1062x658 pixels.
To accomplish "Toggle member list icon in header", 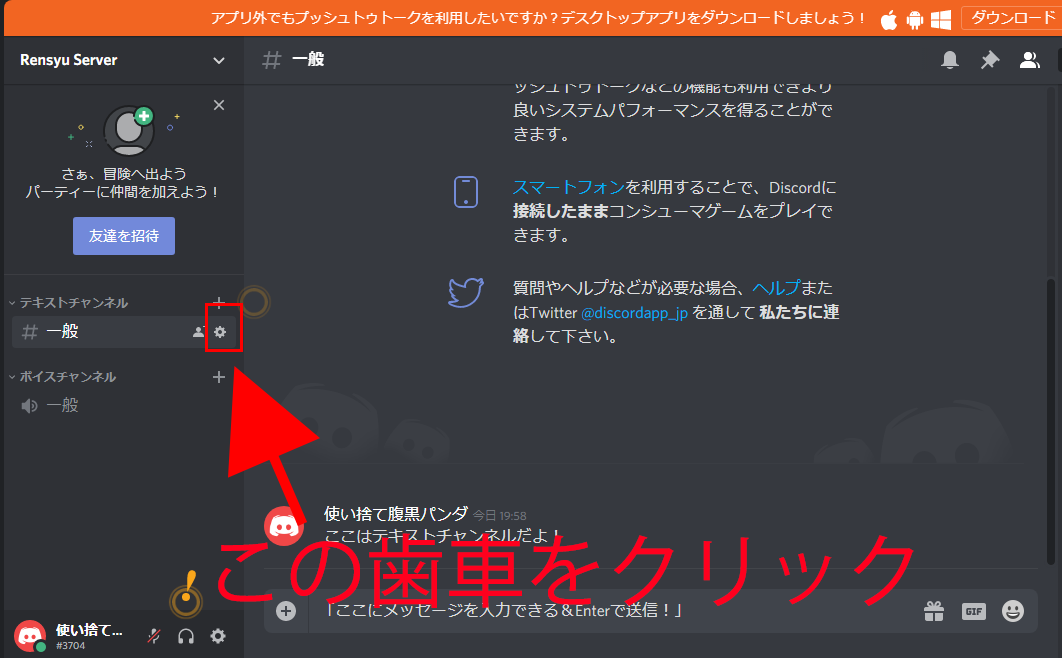I will 1029,60.
